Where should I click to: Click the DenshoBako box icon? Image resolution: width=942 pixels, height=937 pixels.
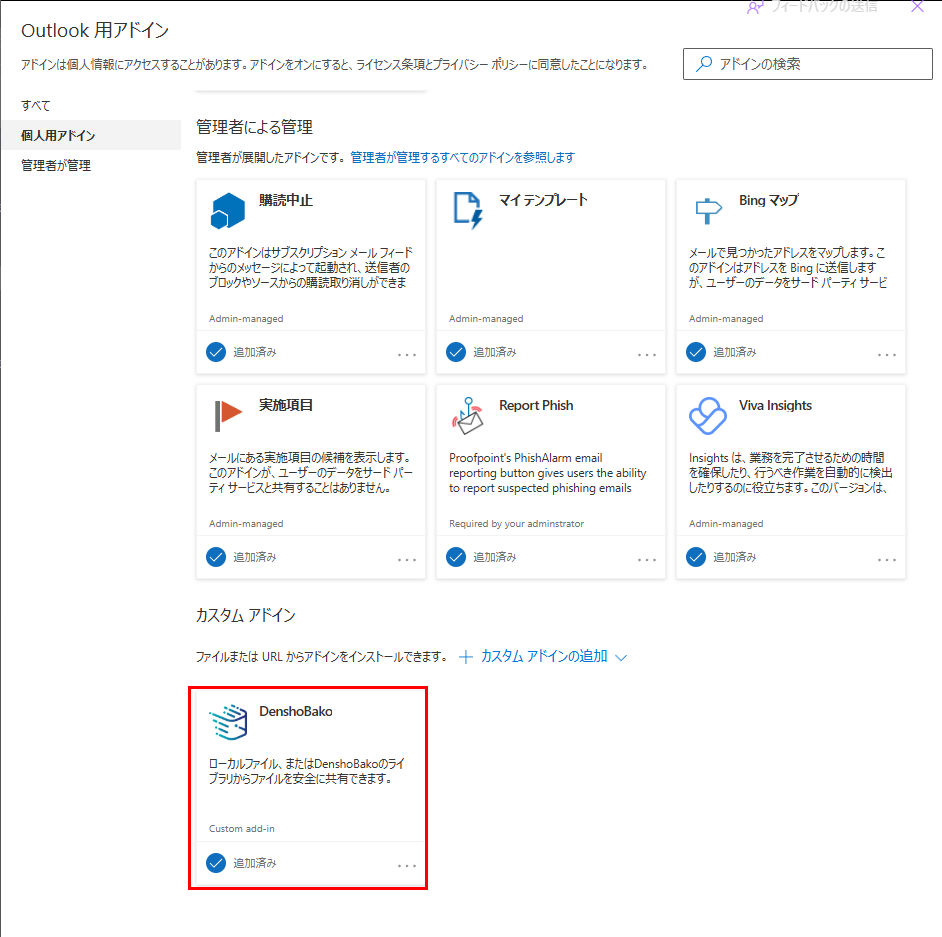228,722
